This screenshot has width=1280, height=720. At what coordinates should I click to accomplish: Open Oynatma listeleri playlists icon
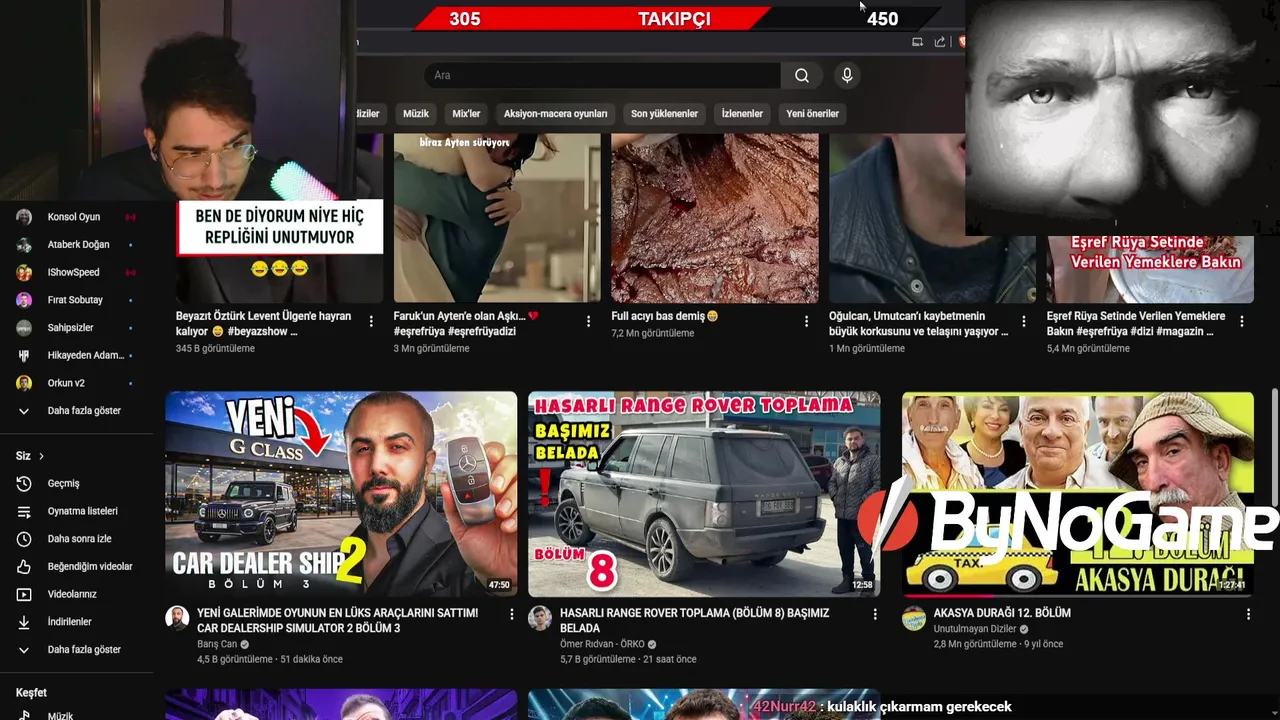(x=24, y=511)
